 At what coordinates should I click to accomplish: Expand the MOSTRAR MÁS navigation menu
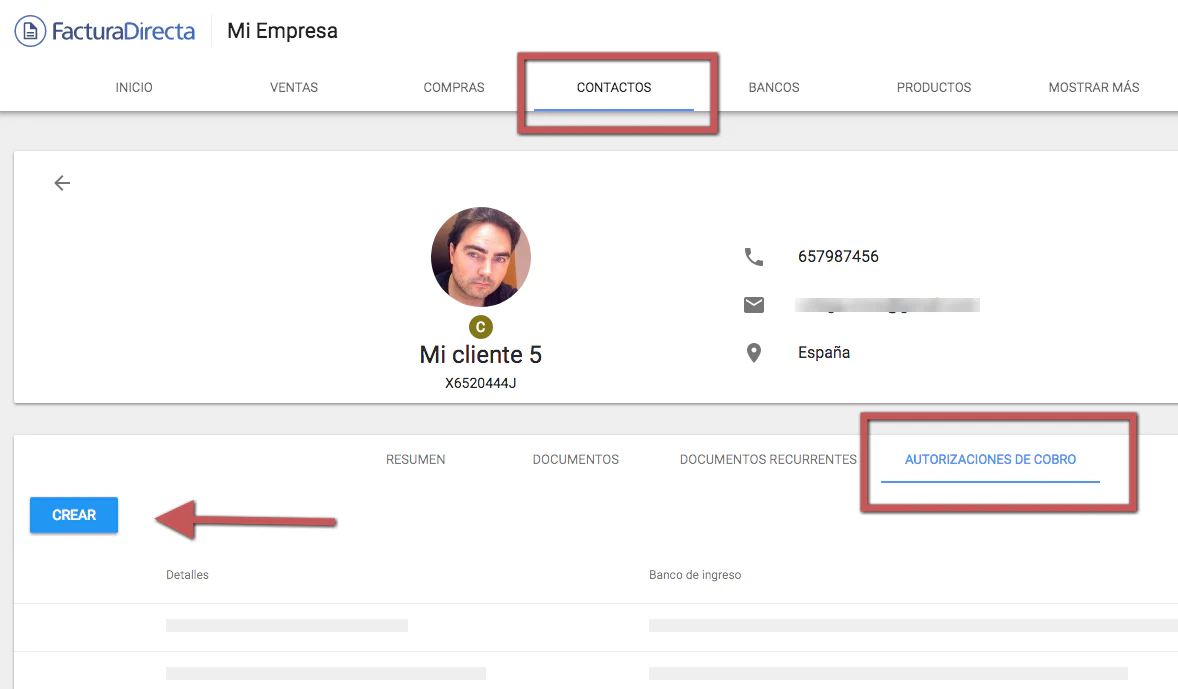coord(1094,87)
